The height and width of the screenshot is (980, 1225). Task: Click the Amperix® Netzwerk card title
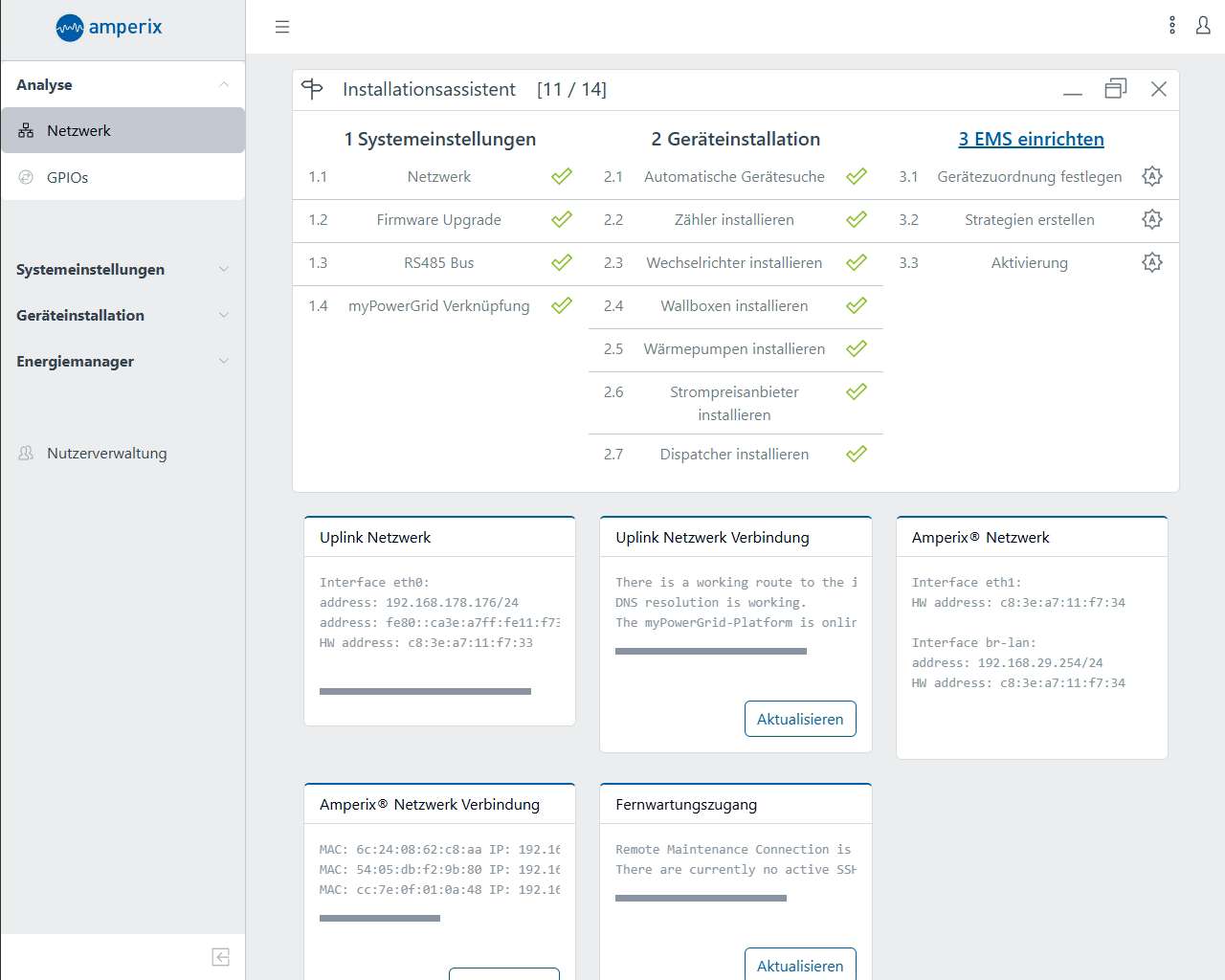(981, 537)
